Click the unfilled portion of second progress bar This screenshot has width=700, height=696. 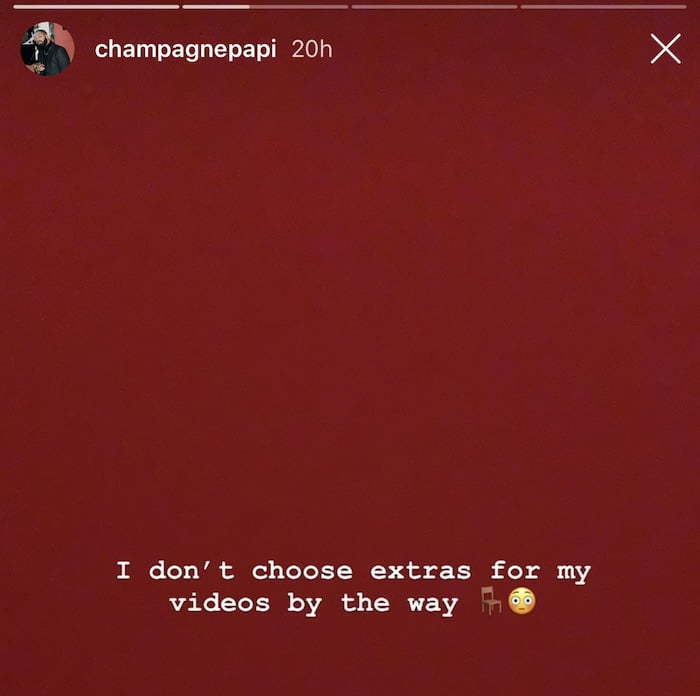[299, 7]
